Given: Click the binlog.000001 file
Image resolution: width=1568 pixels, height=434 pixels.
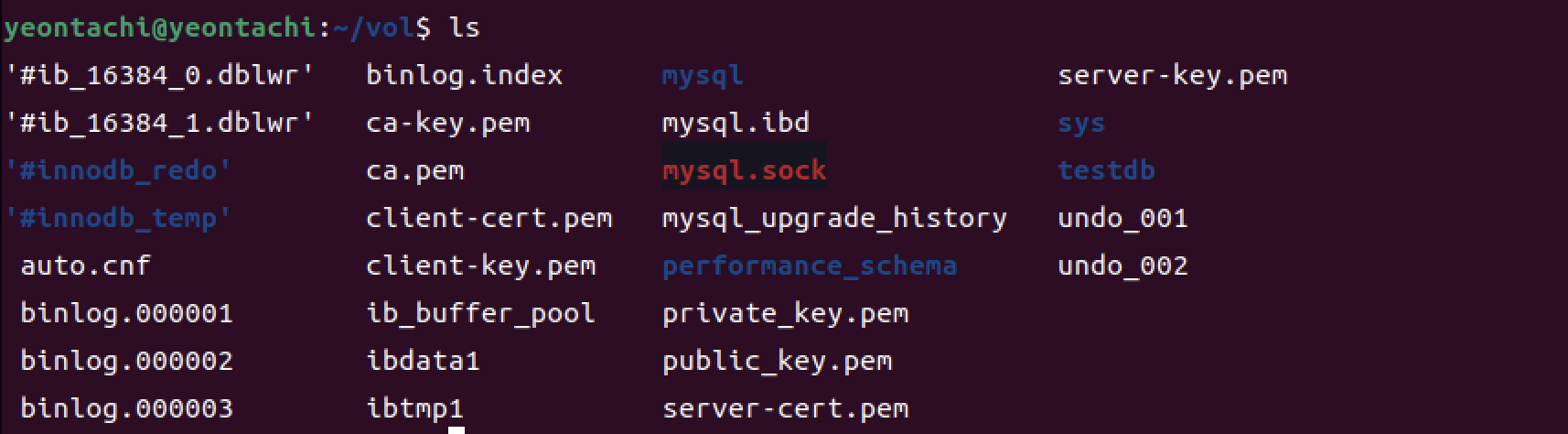Looking at the screenshot, I should (x=126, y=313).
